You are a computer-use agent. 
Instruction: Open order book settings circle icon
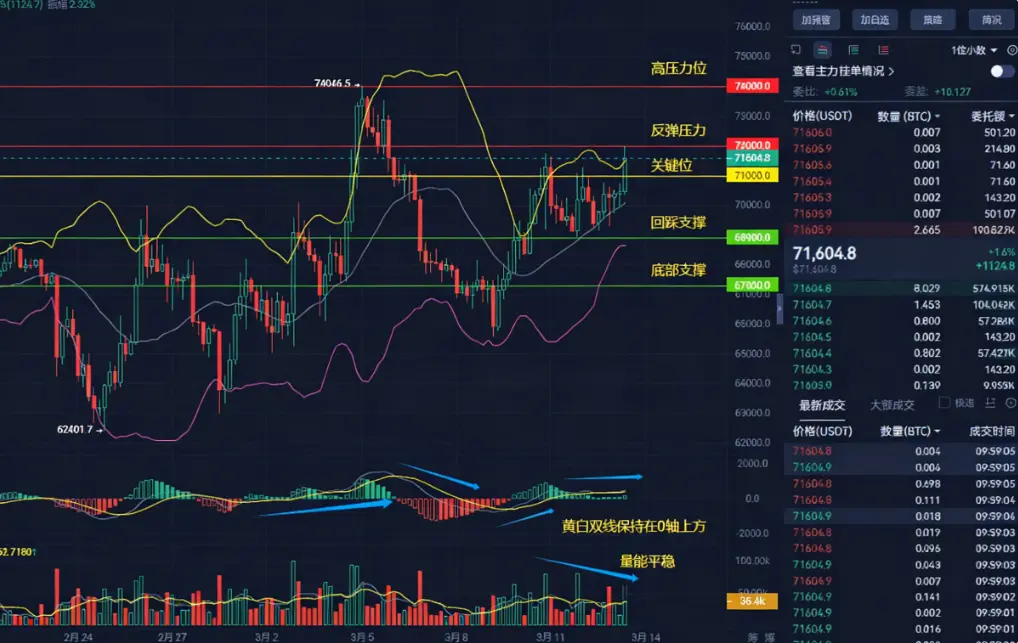(1012, 50)
